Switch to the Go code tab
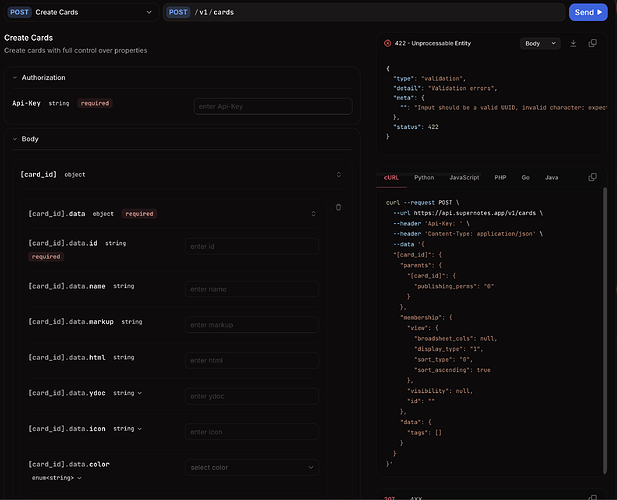This screenshot has height=500, width=617. [x=525, y=177]
